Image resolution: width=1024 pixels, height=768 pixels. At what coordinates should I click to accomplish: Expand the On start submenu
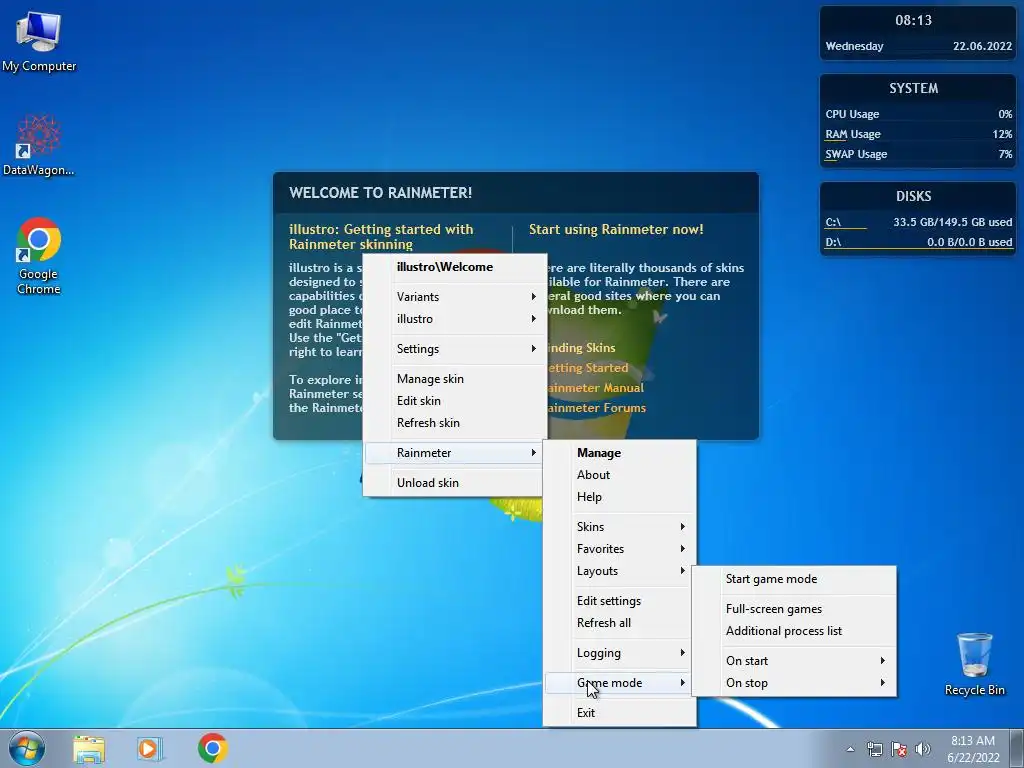(x=794, y=661)
